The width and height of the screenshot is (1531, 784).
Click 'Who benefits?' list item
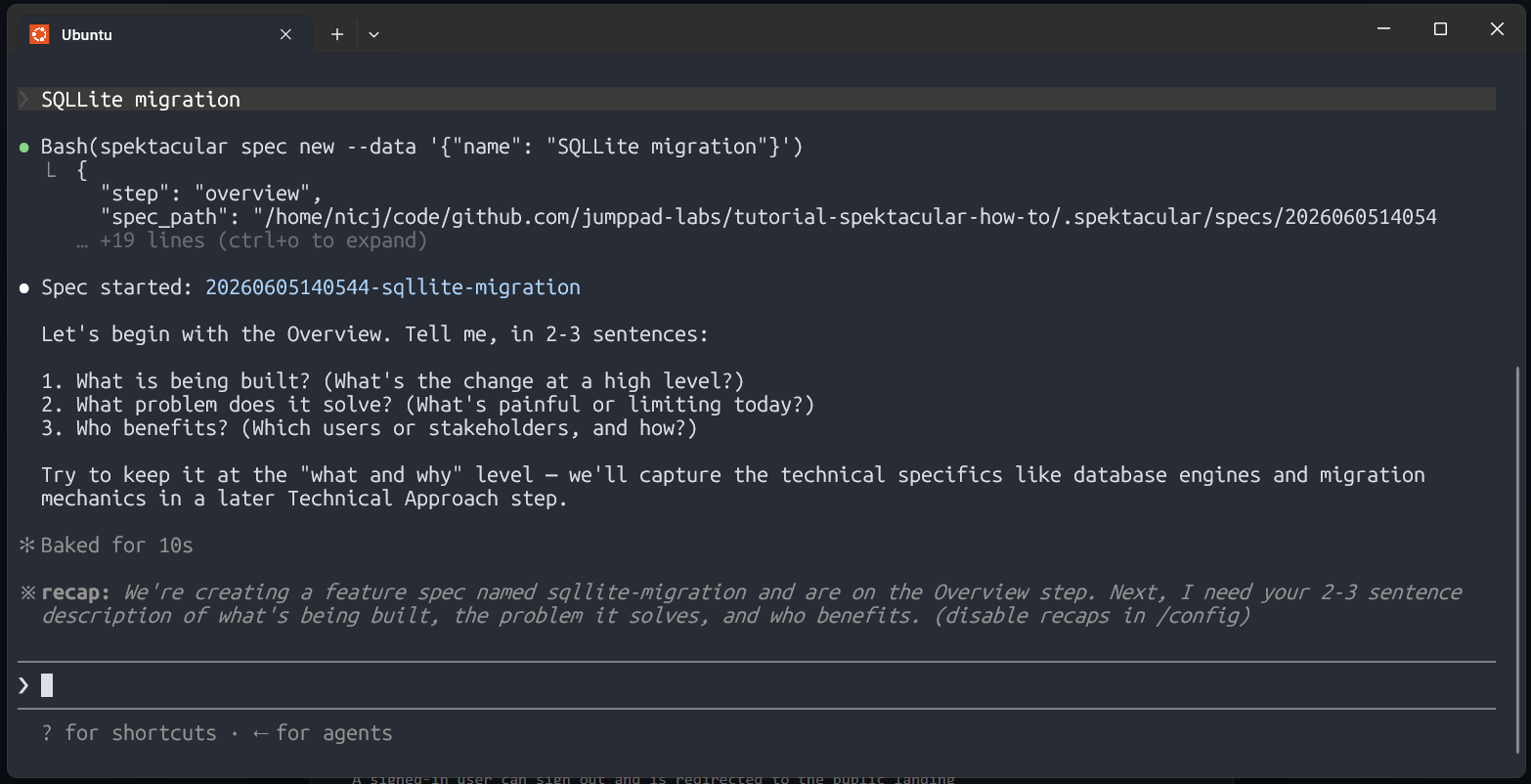pyautogui.click(x=370, y=428)
